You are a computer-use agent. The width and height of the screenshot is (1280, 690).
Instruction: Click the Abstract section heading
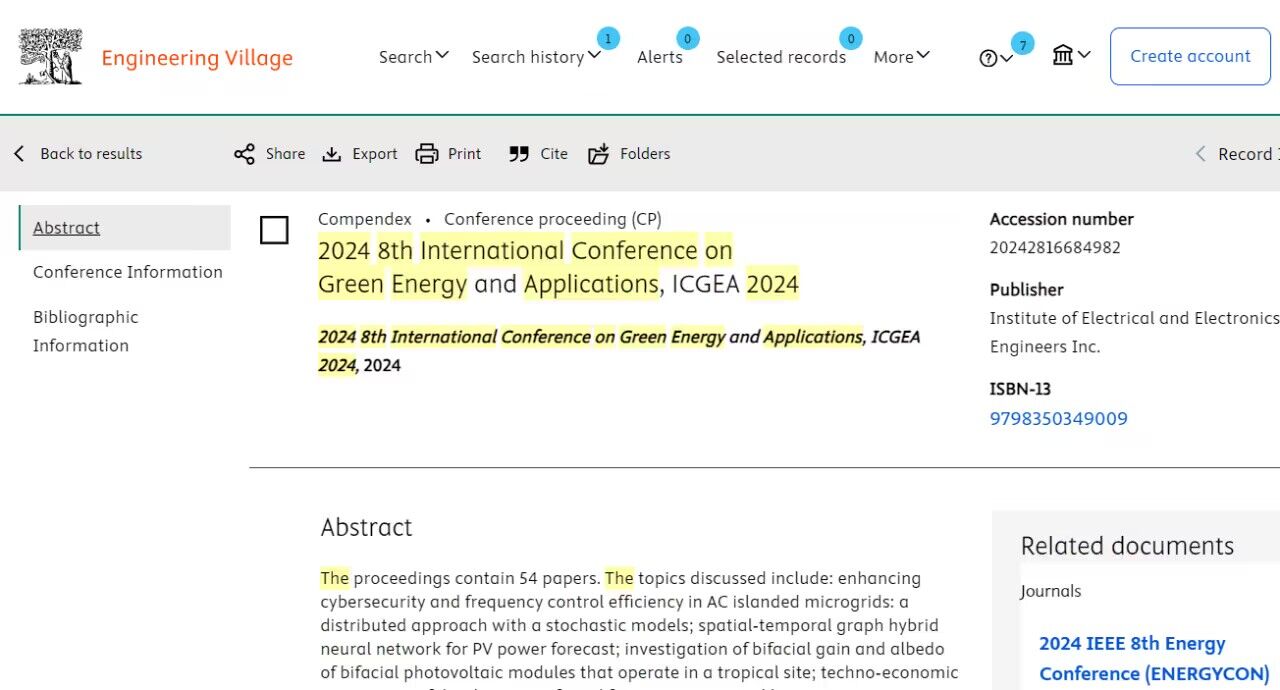pos(366,527)
